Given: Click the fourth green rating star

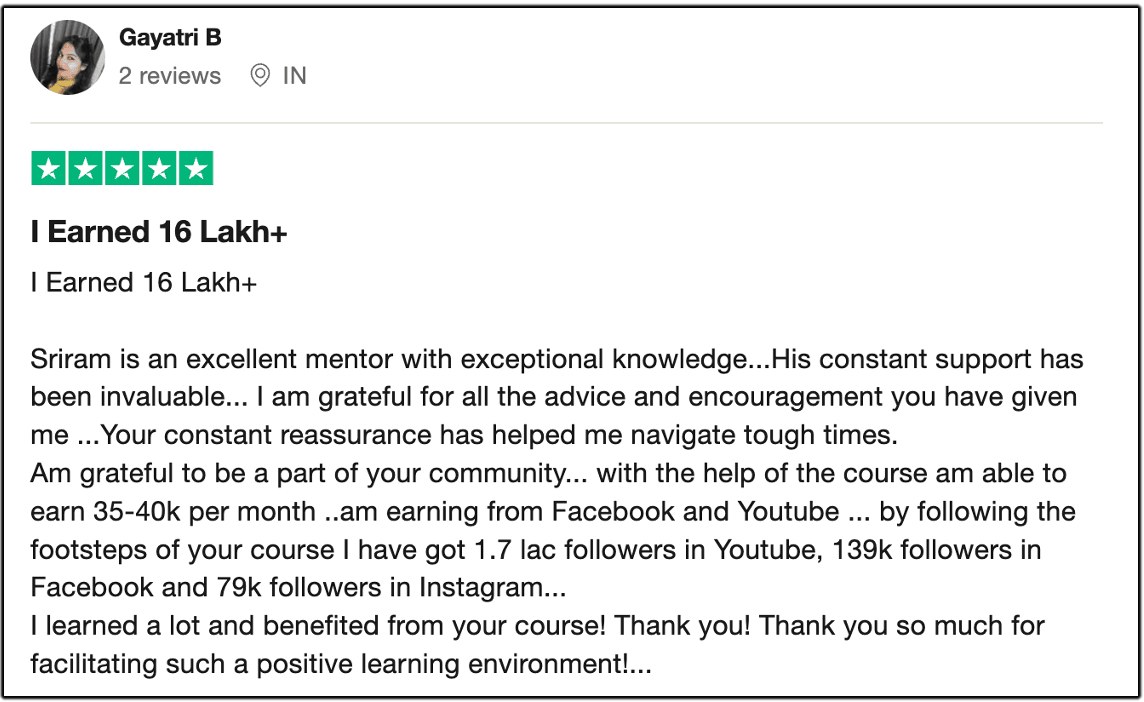Looking at the screenshot, I should tap(159, 168).
